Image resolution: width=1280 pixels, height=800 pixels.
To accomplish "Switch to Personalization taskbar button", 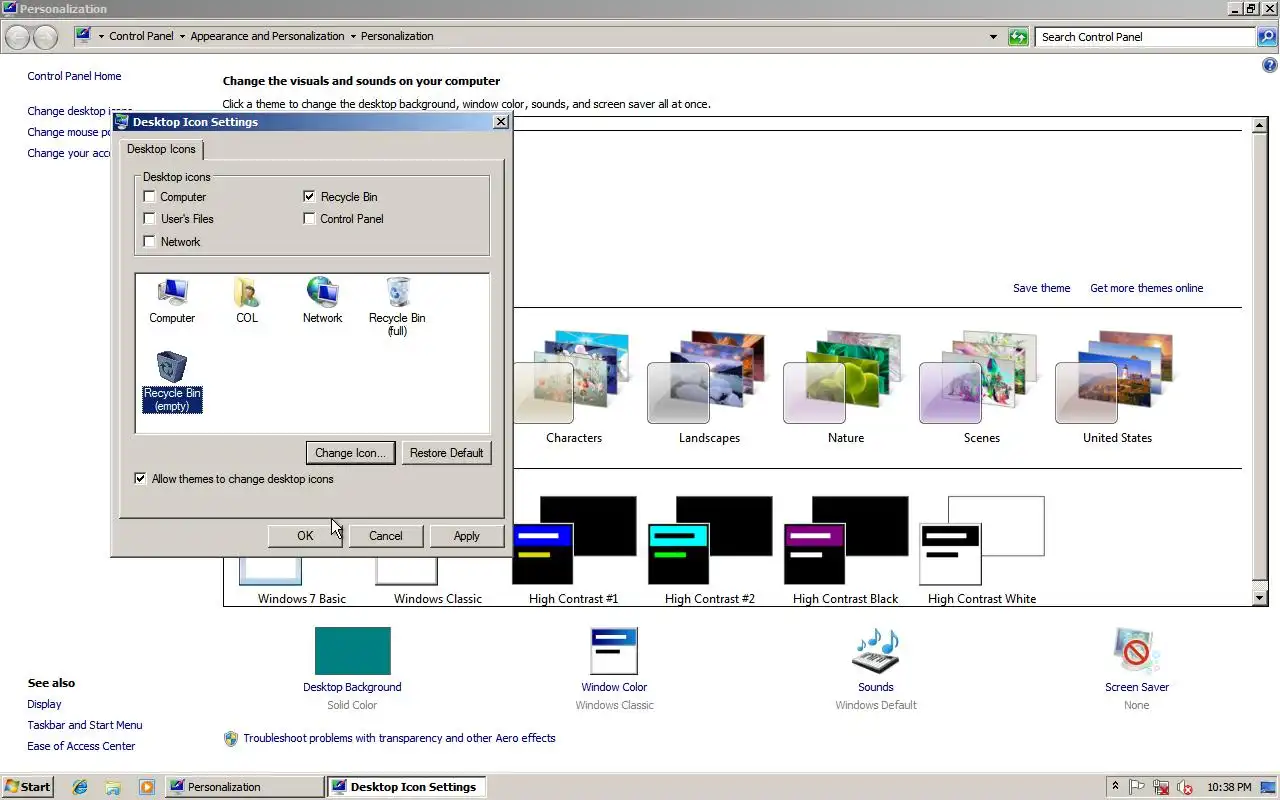I will click(x=244, y=787).
